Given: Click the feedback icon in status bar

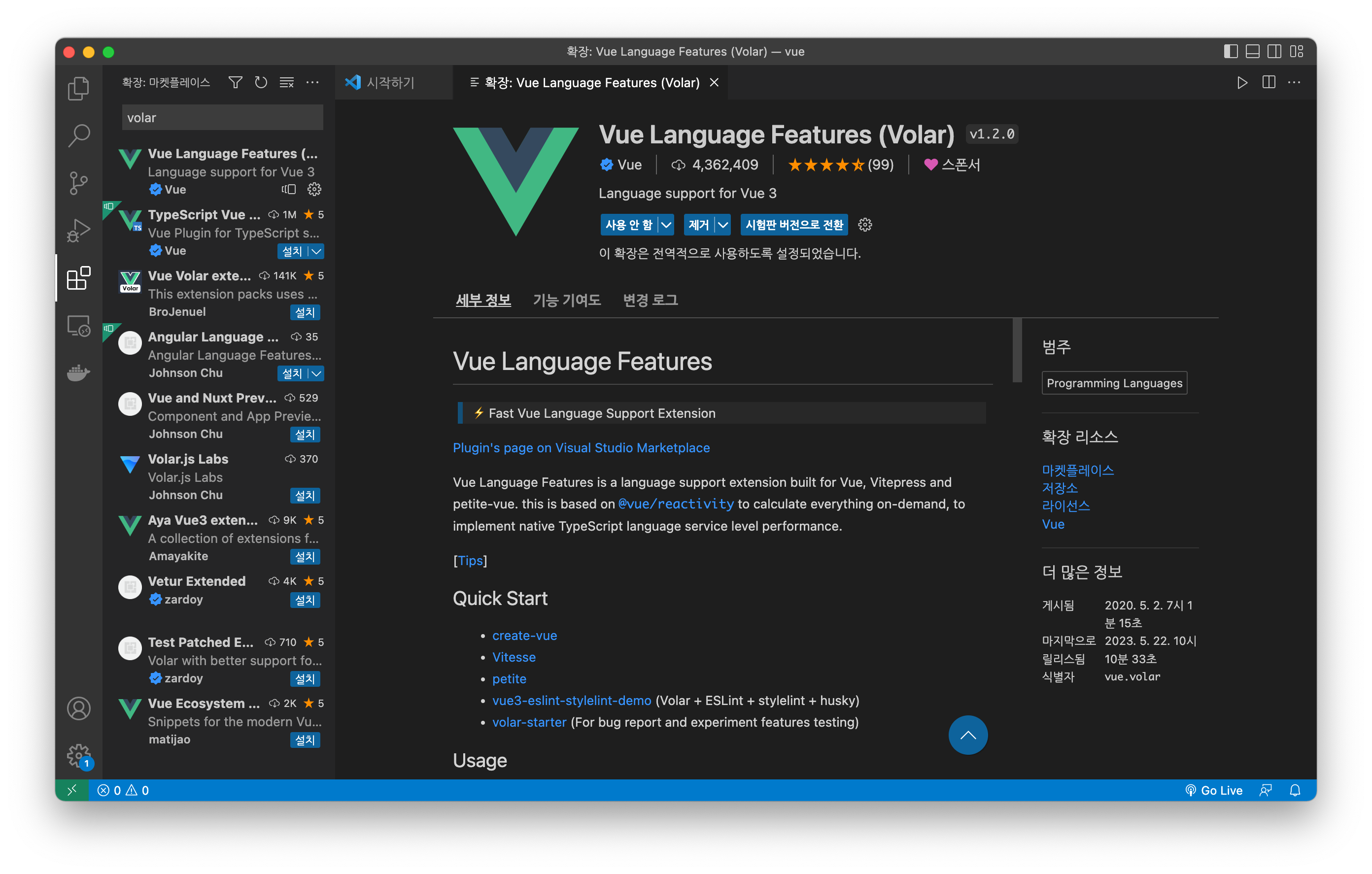Looking at the screenshot, I should 1266,790.
